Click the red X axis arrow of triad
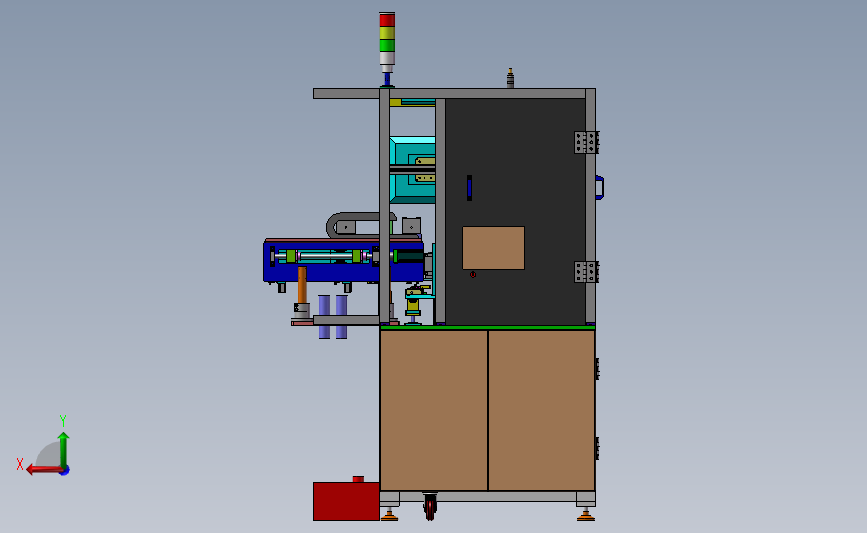Viewport: 867px width, 533px height. (x=43, y=470)
